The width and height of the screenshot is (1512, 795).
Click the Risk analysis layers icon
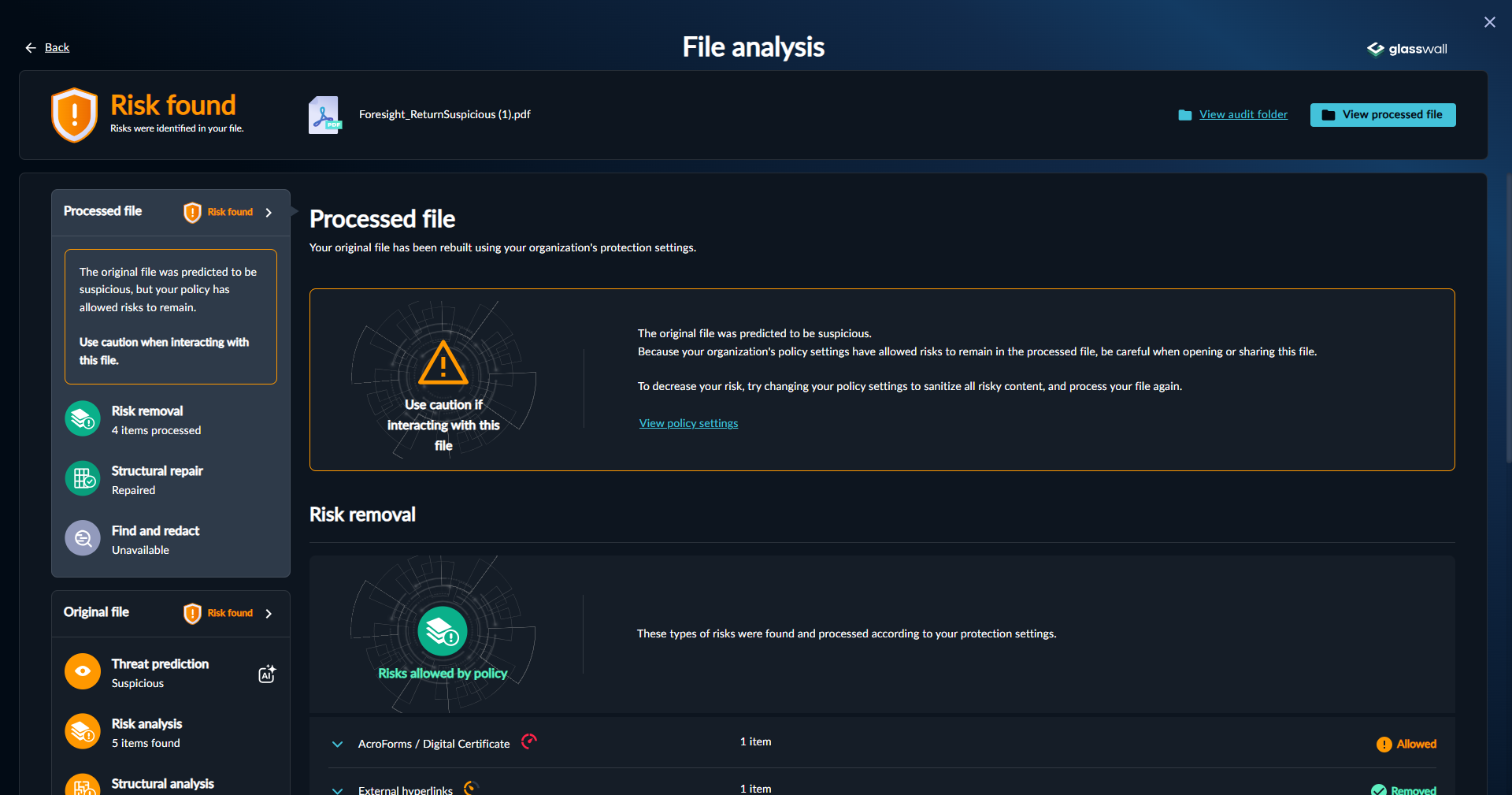[x=82, y=731]
